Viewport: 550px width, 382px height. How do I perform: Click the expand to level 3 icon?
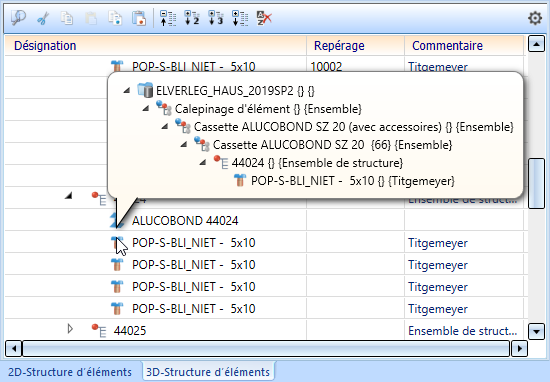coord(216,18)
